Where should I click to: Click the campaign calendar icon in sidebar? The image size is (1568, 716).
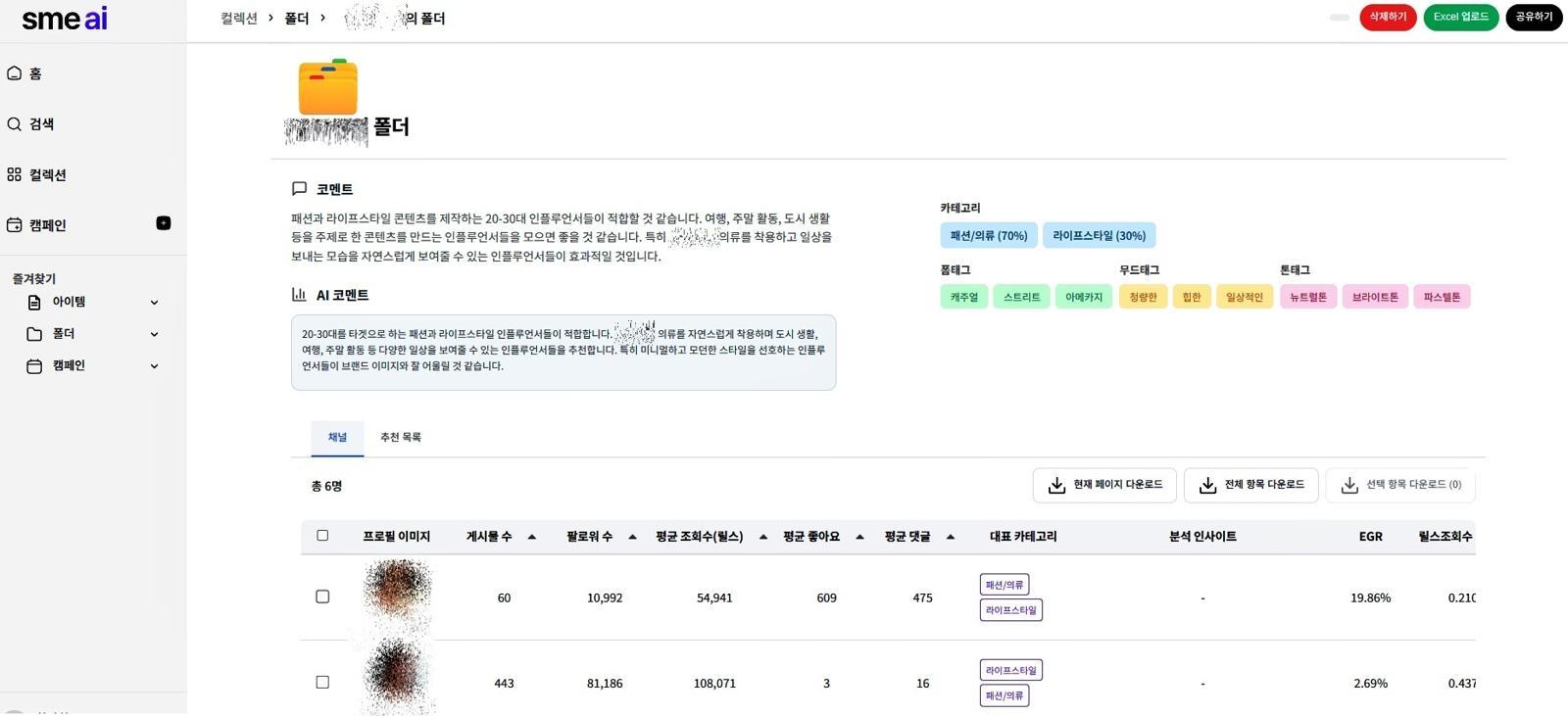(x=14, y=225)
